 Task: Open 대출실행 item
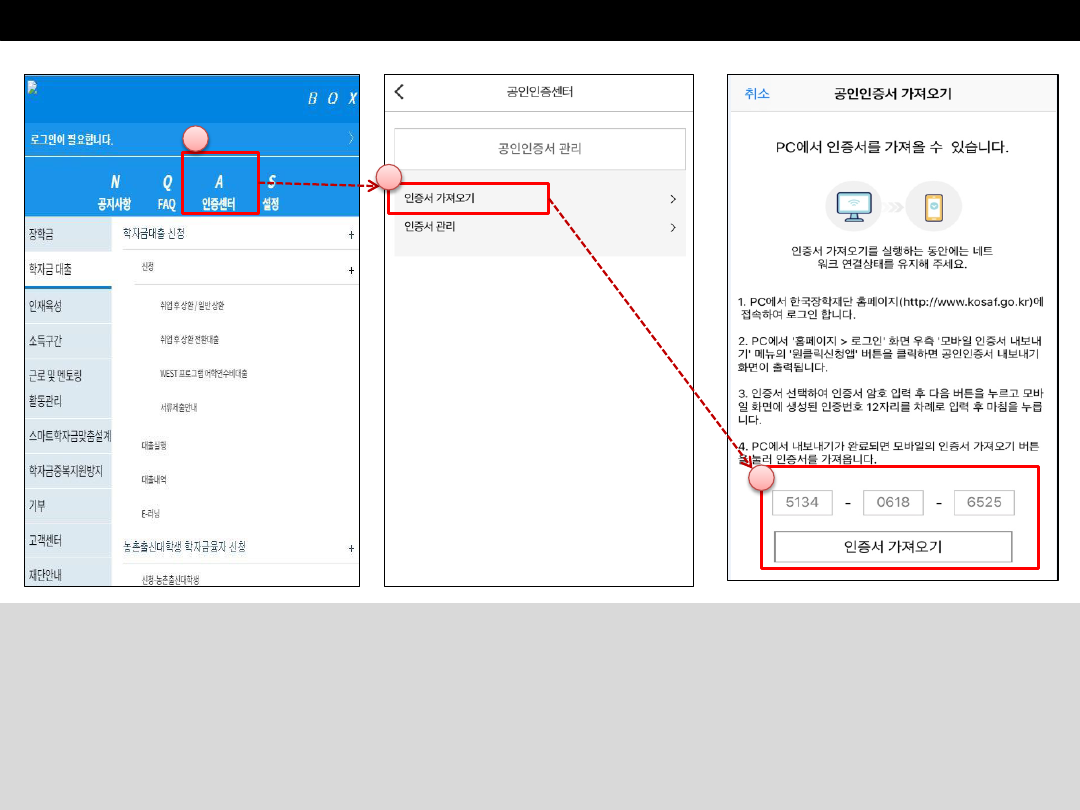click(x=154, y=446)
